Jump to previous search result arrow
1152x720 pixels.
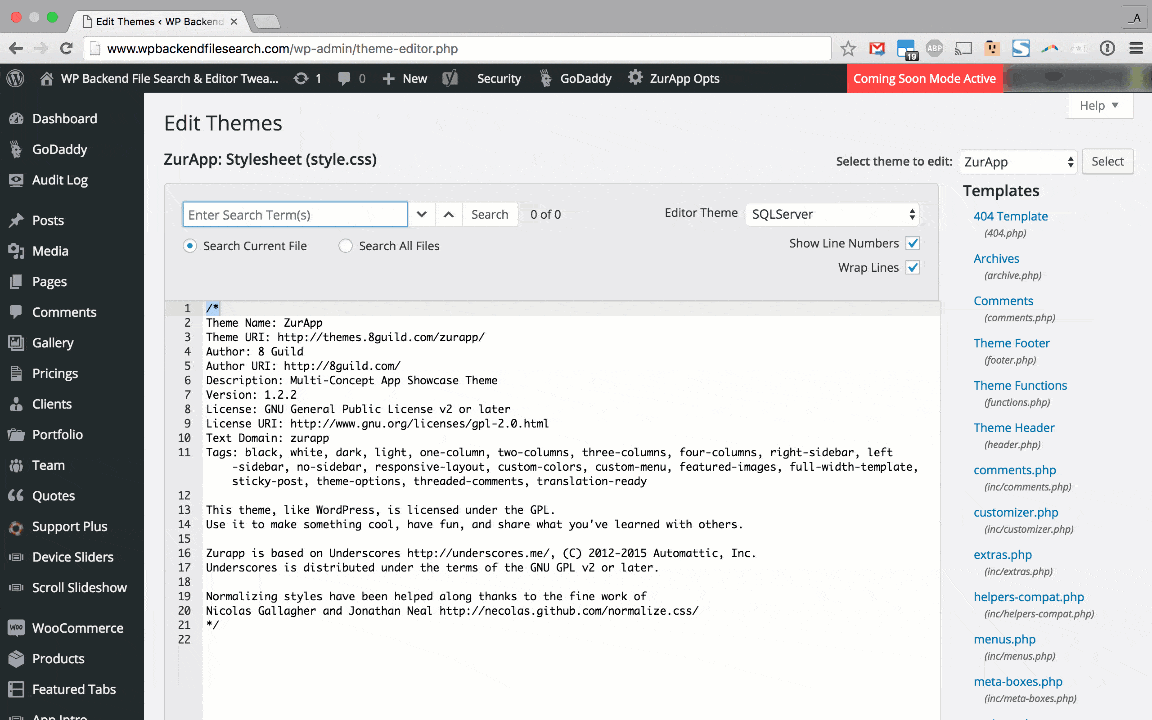point(449,215)
